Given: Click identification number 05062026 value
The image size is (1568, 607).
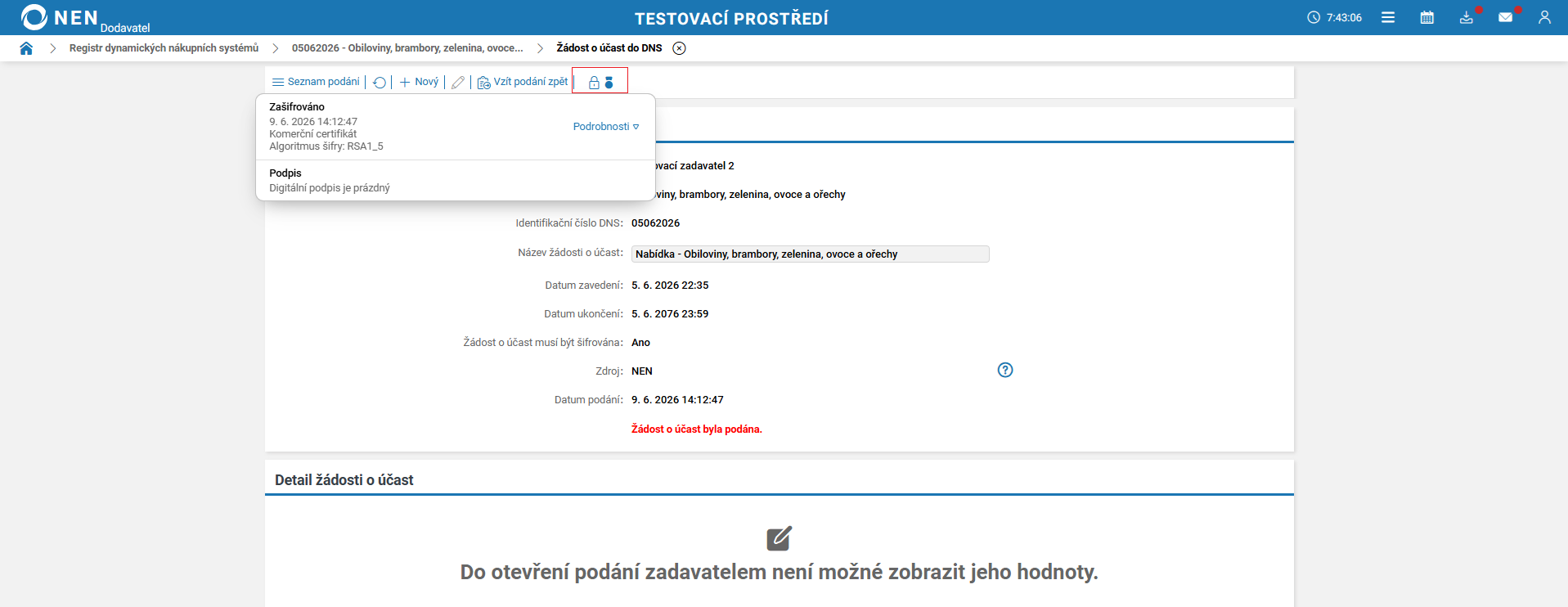Looking at the screenshot, I should (656, 223).
